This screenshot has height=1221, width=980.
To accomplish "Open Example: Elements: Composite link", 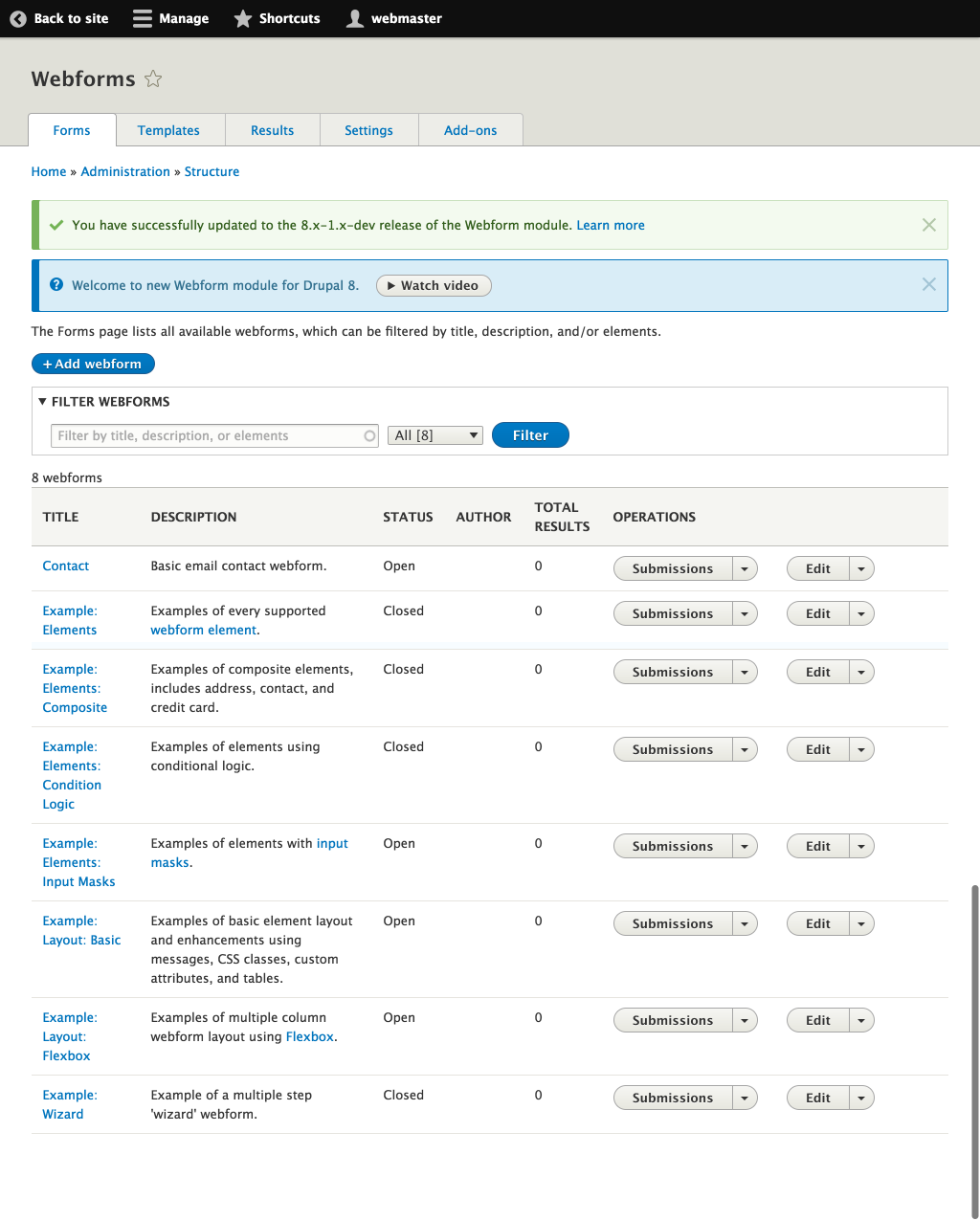I will pyautogui.click(x=75, y=688).
